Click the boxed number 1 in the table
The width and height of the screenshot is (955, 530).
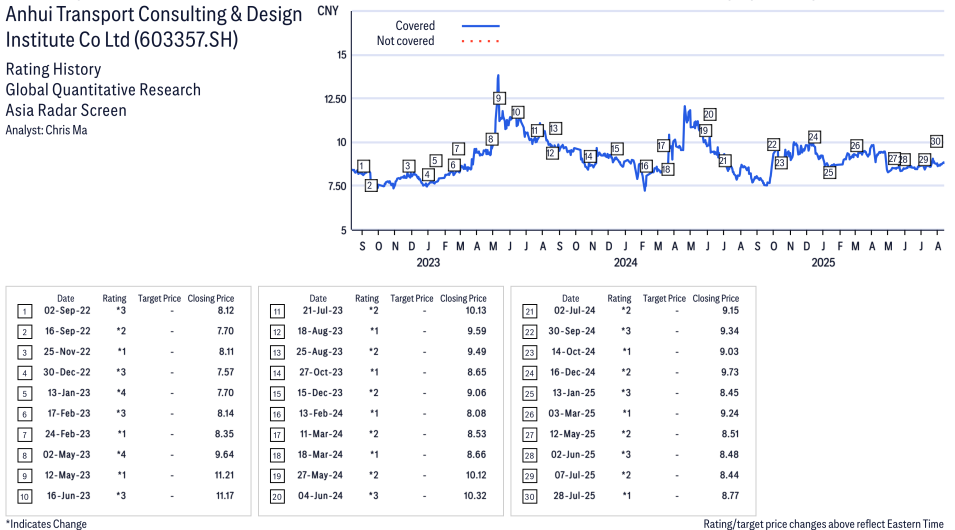[24, 312]
